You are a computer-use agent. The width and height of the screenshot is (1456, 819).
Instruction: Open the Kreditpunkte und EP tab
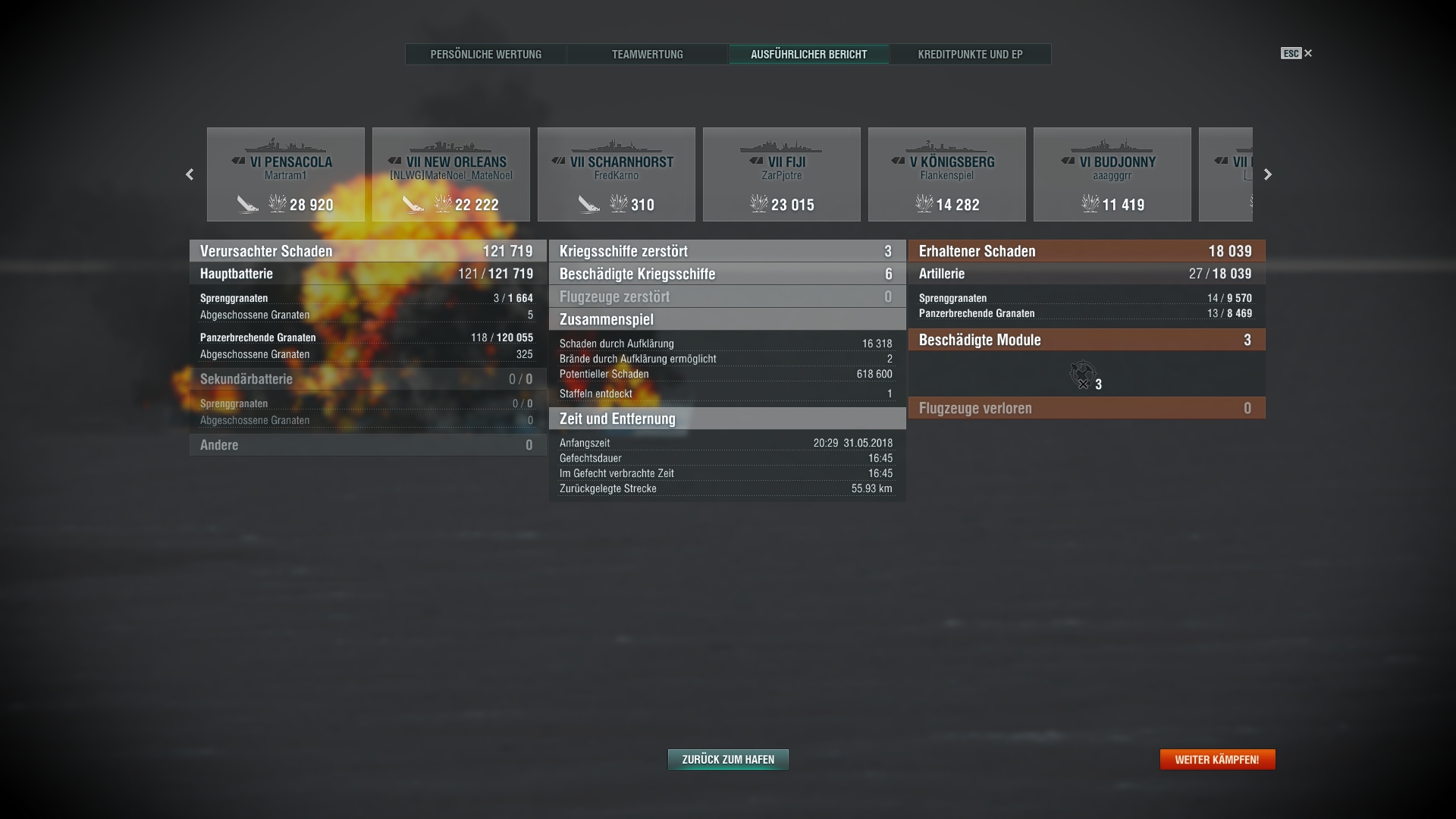(970, 55)
